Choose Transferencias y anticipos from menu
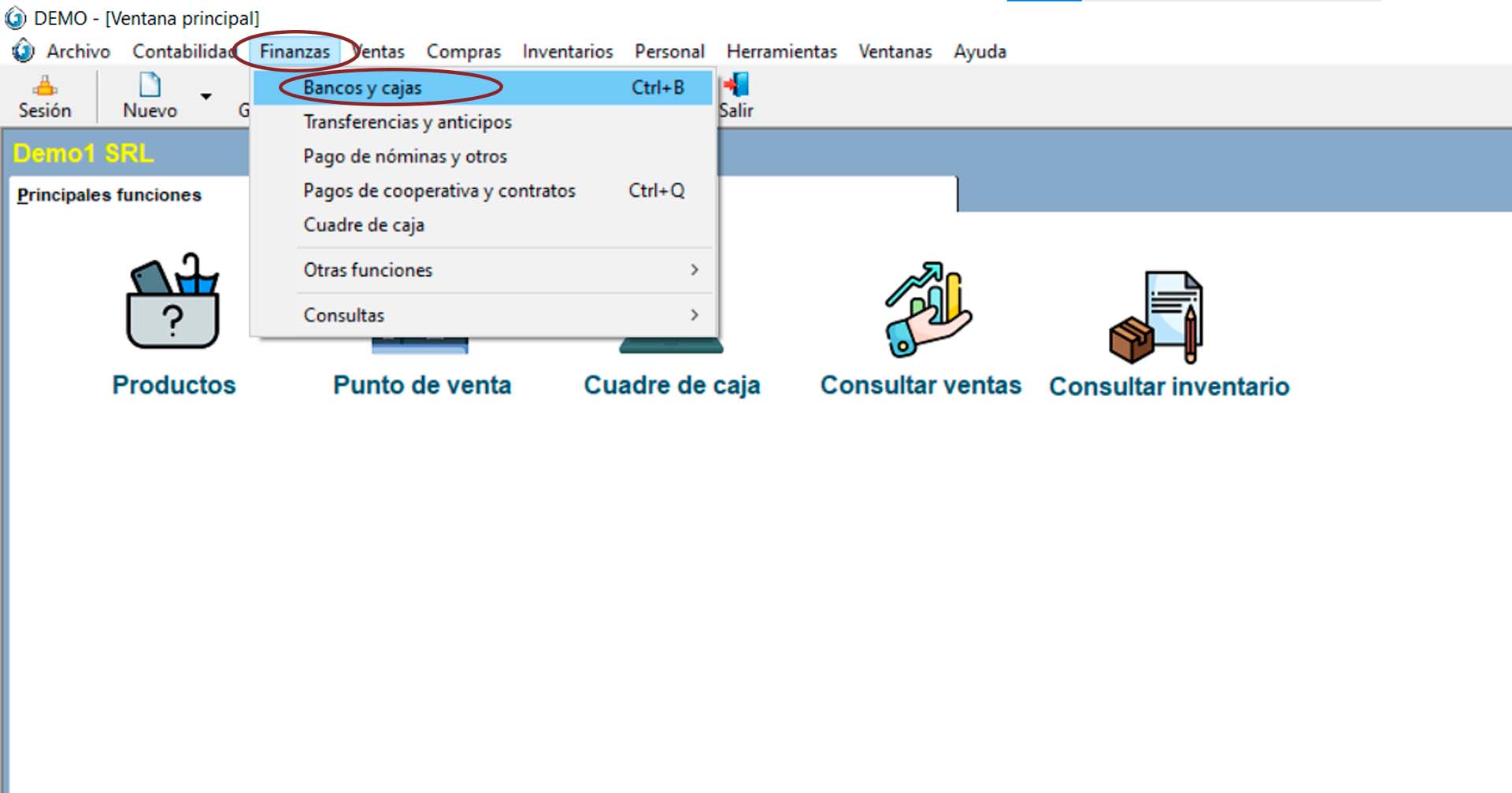The height and width of the screenshot is (793, 1512). click(407, 122)
